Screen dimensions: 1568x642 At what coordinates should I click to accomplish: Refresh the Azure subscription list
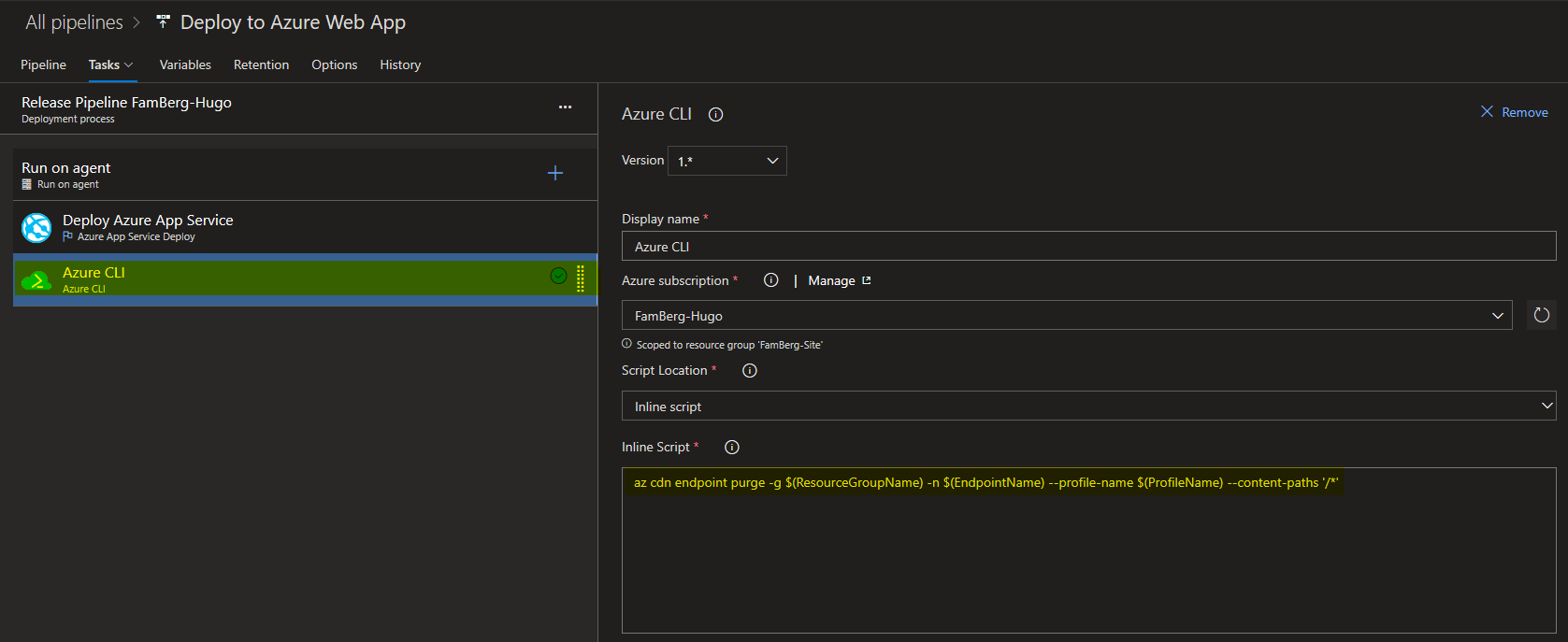coord(1542,315)
